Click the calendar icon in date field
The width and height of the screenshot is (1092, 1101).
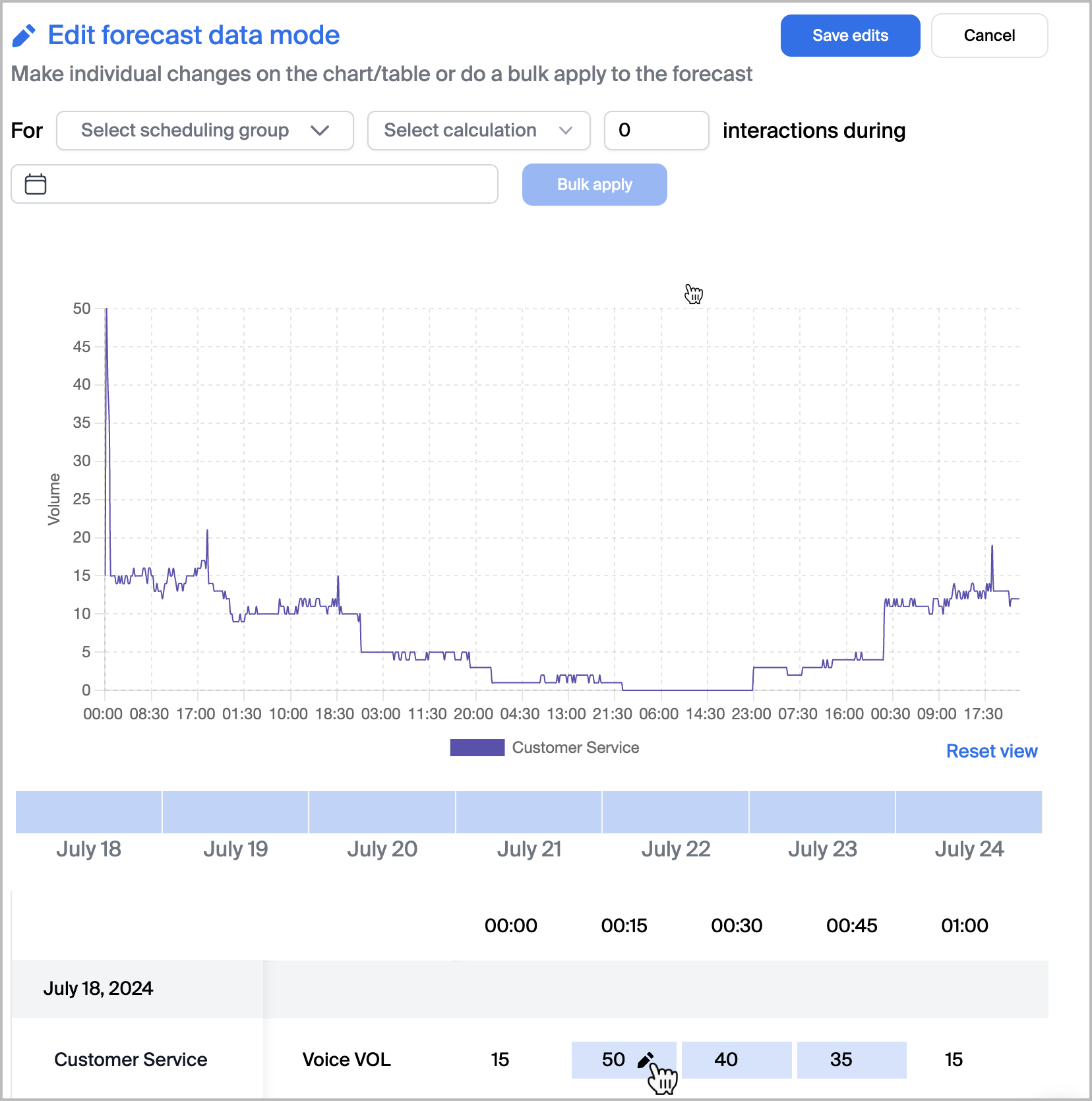pyautogui.click(x=36, y=185)
